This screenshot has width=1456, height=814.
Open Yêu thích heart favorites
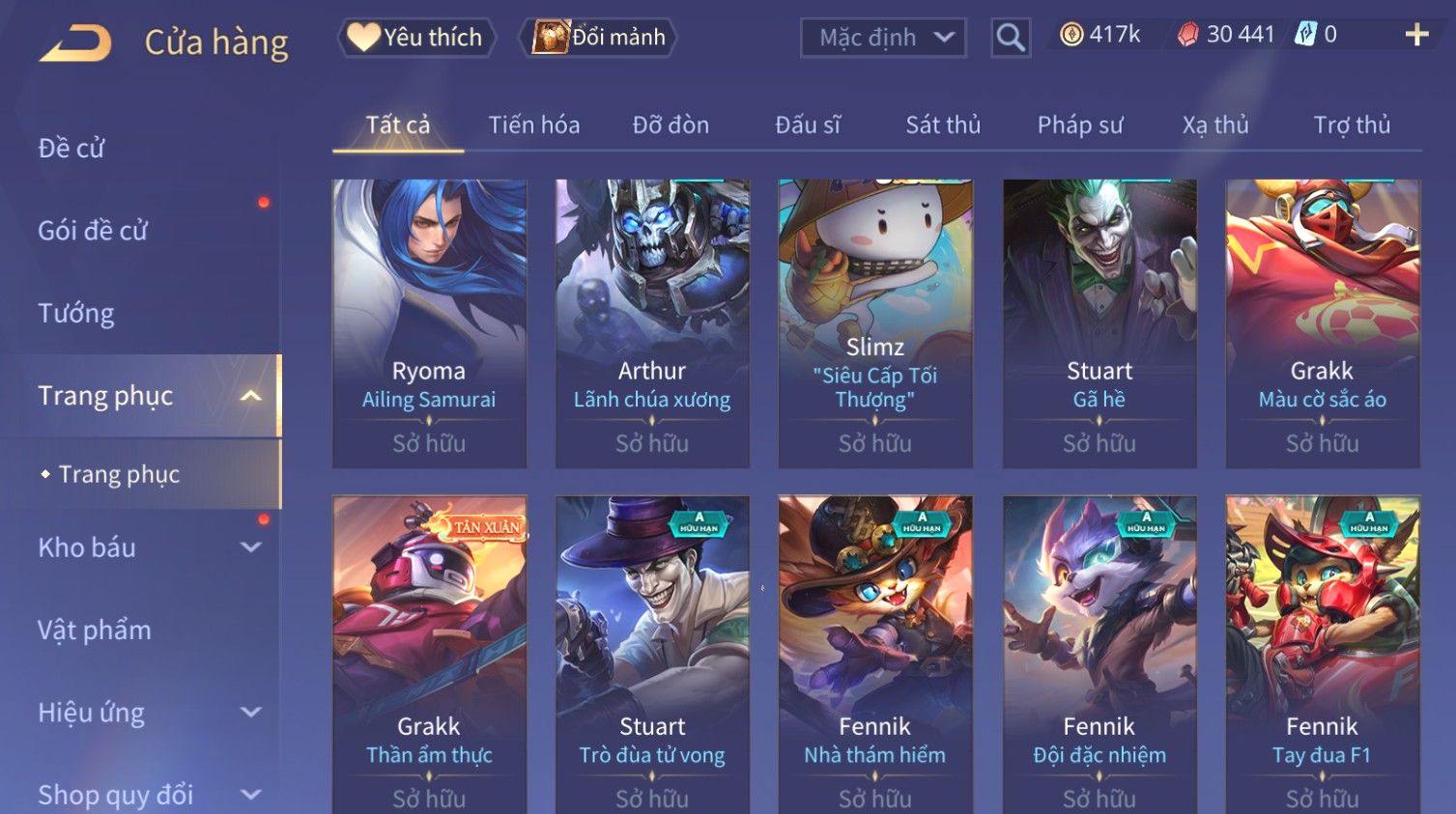(x=415, y=38)
